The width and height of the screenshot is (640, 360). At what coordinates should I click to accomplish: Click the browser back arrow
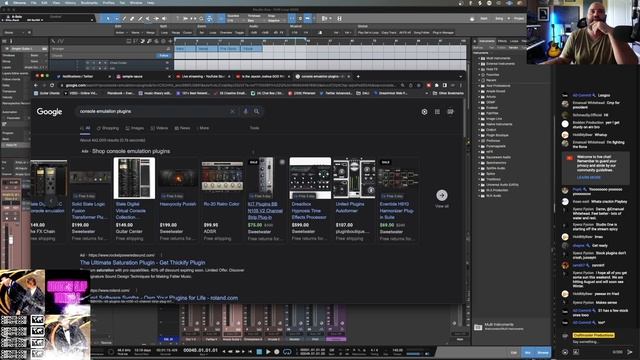(x=36, y=85)
